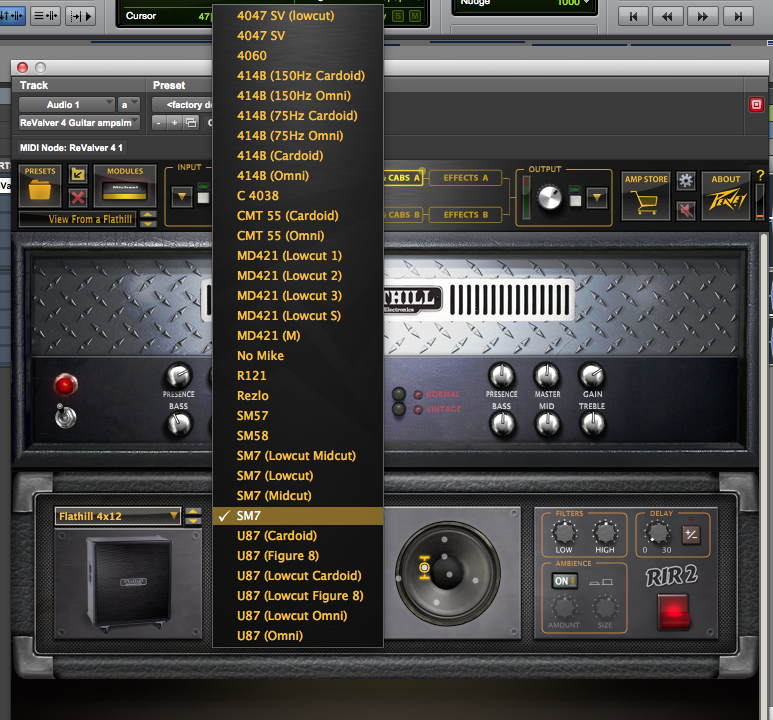Select MD421 (M) from mic list
The width and height of the screenshot is (773, 720).
click(x=298, y=336)
